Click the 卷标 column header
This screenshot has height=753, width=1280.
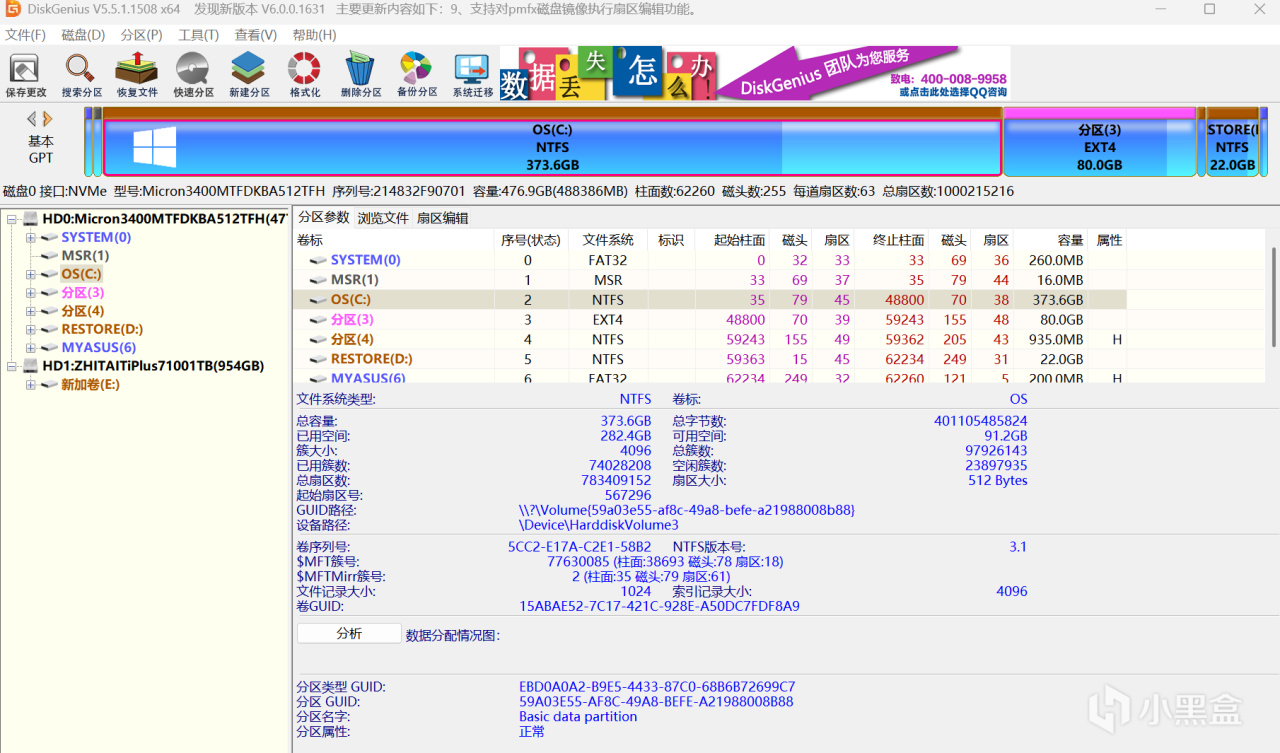pyautogui.click(x=394, y=240)
